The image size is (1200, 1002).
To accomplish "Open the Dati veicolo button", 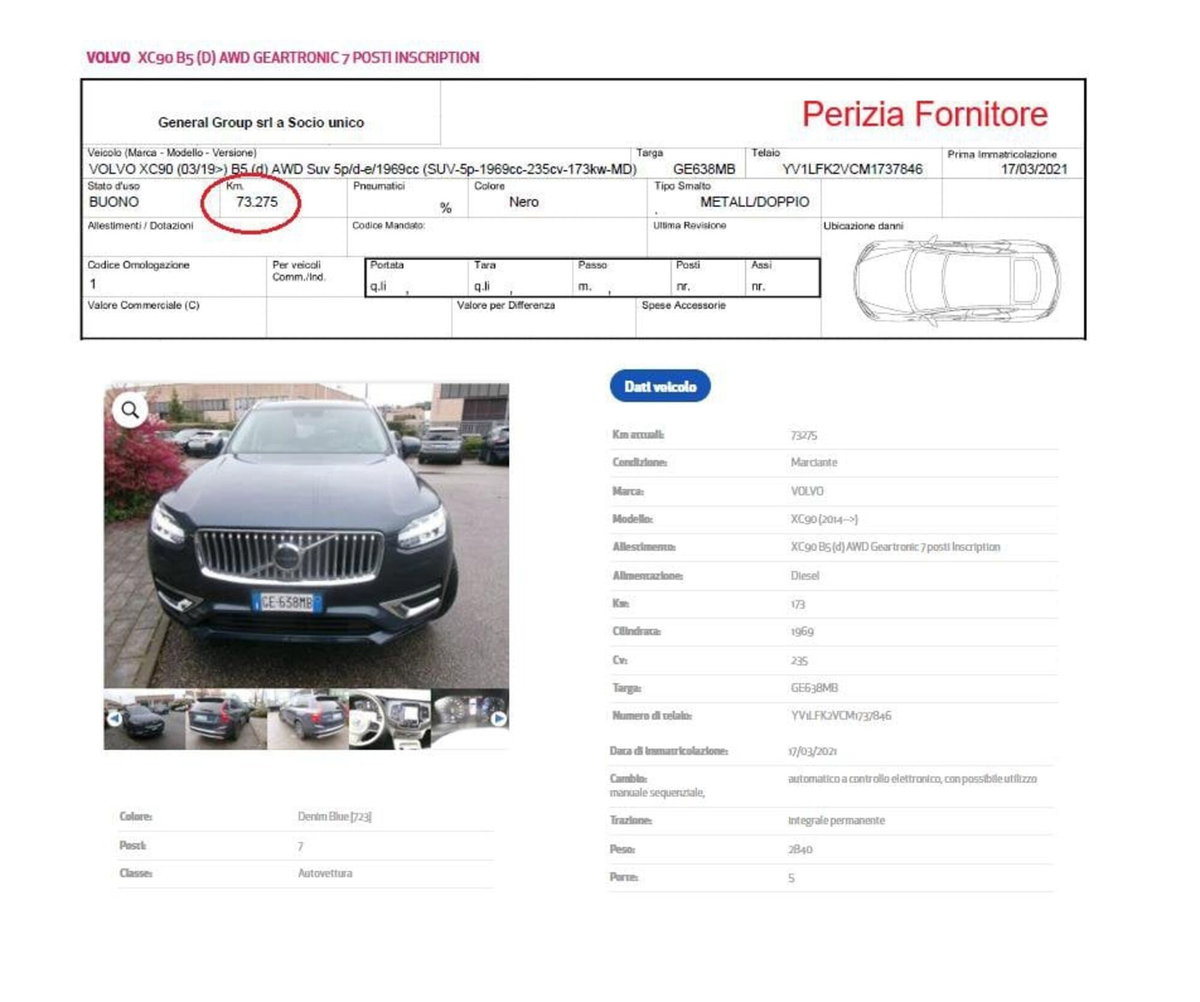I will [660, 386].
